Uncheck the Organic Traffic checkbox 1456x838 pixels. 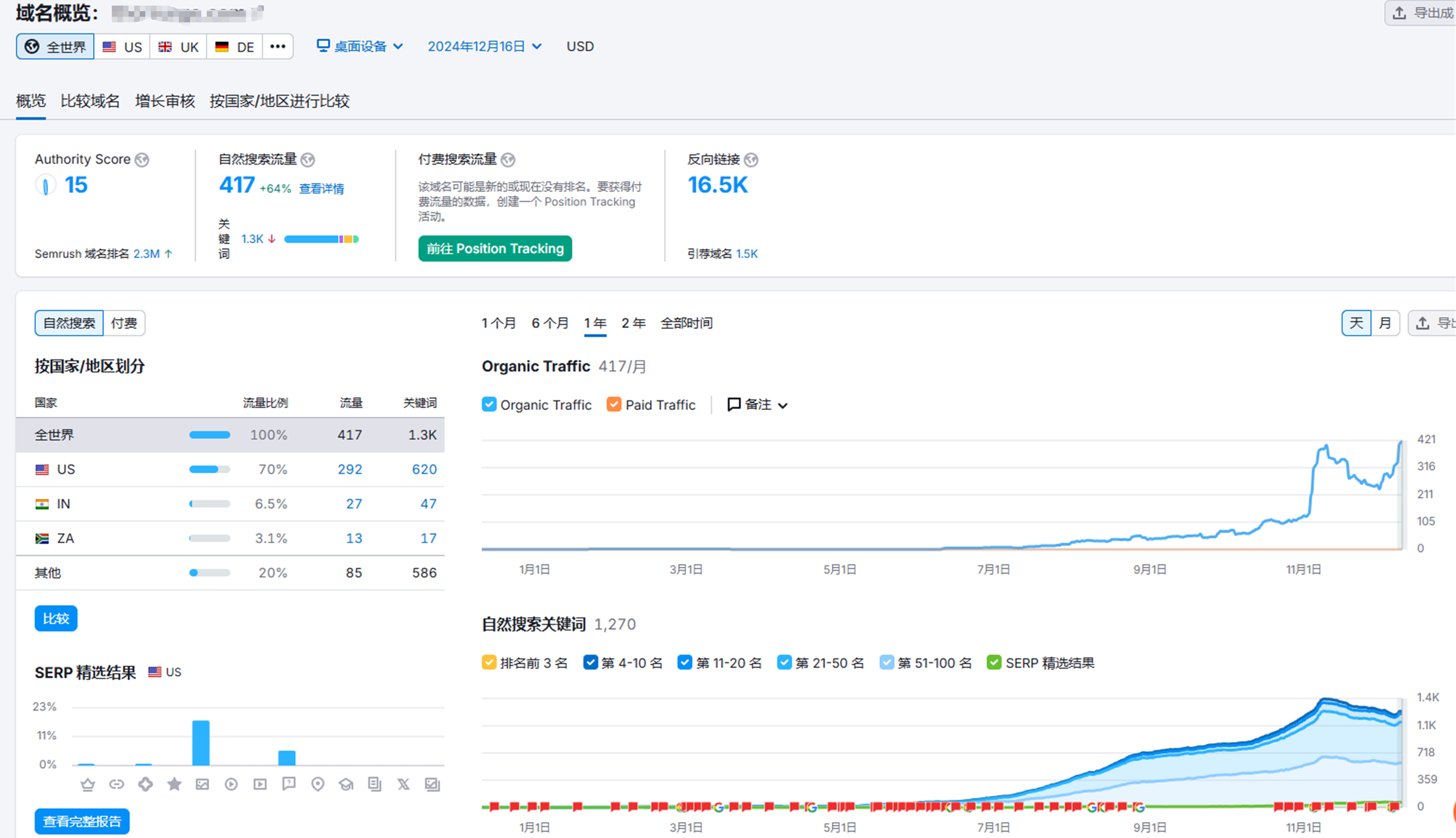click(489, 405)
